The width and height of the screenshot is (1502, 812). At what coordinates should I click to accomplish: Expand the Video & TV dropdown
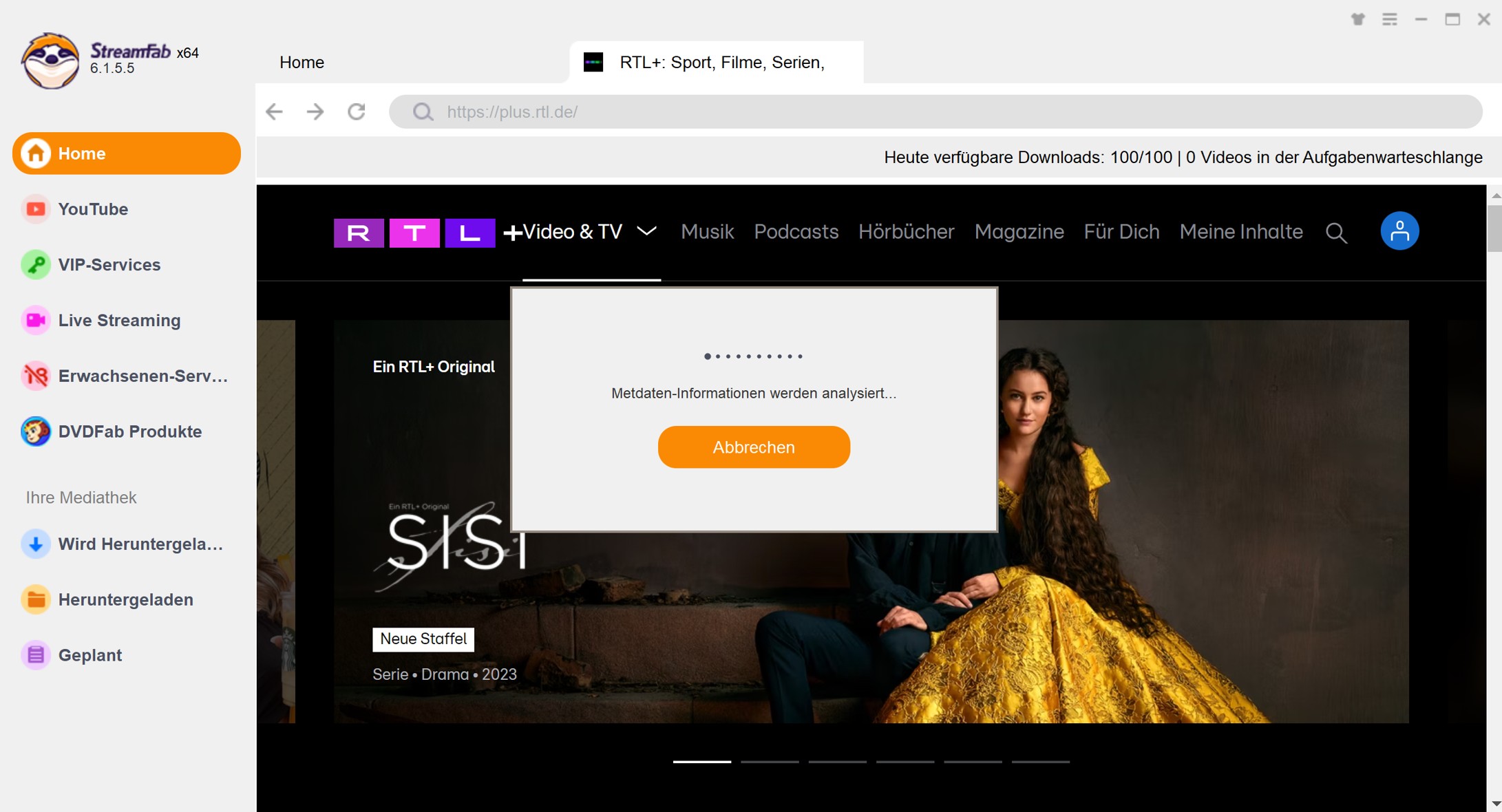(646, 231)
